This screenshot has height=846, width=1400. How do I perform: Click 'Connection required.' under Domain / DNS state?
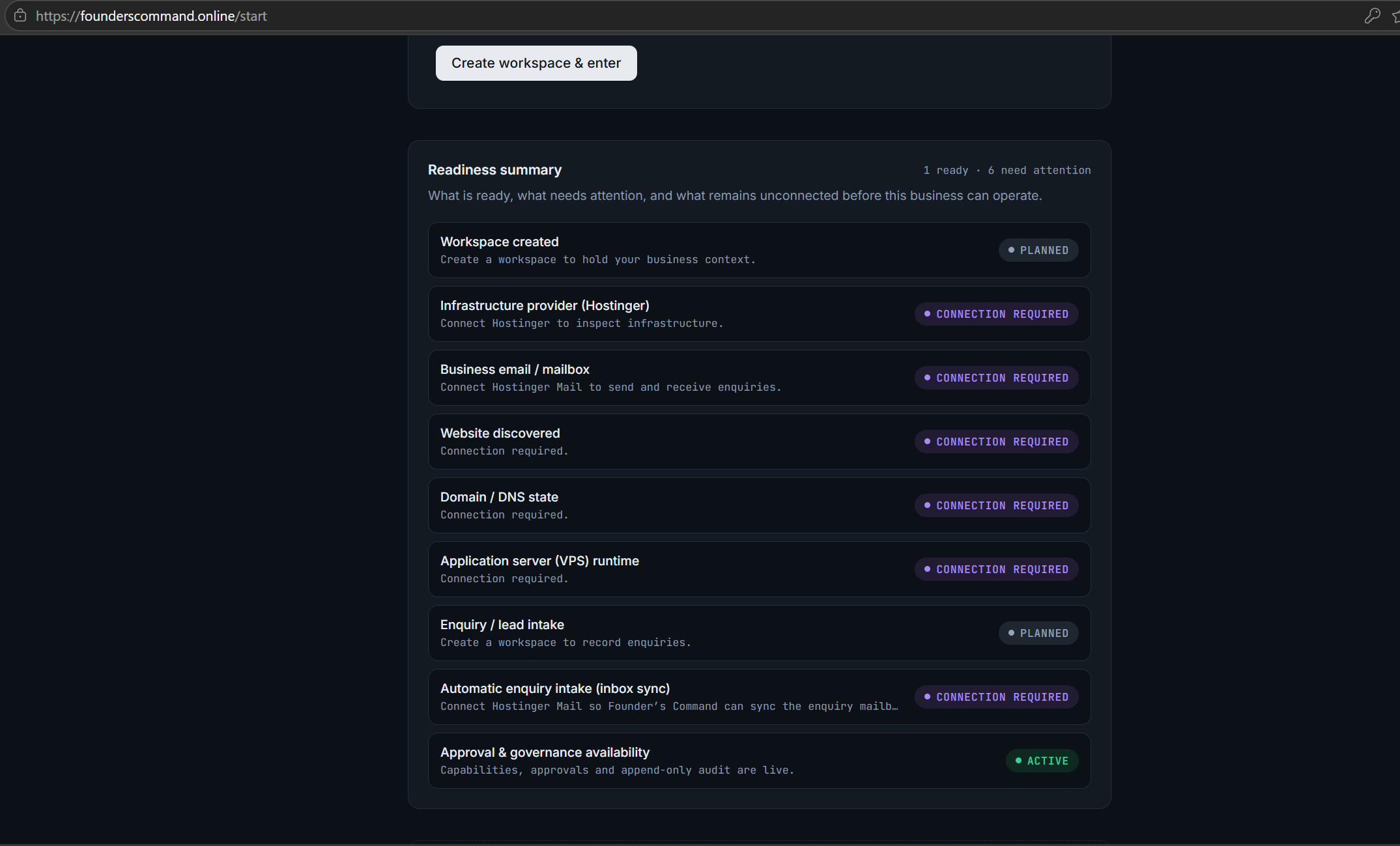(x=504, y=515)
